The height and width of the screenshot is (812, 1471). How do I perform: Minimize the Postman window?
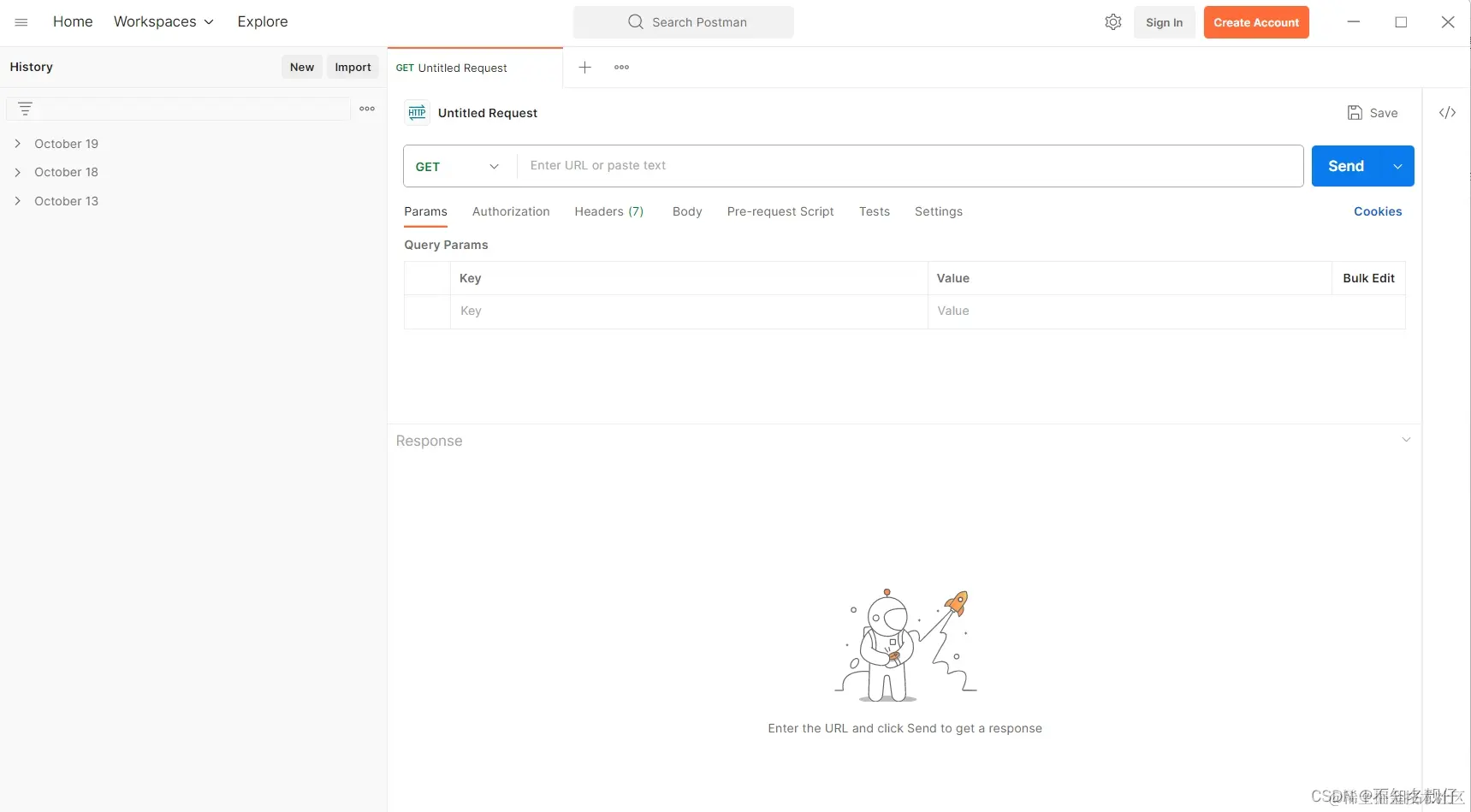coord(1354,22)
